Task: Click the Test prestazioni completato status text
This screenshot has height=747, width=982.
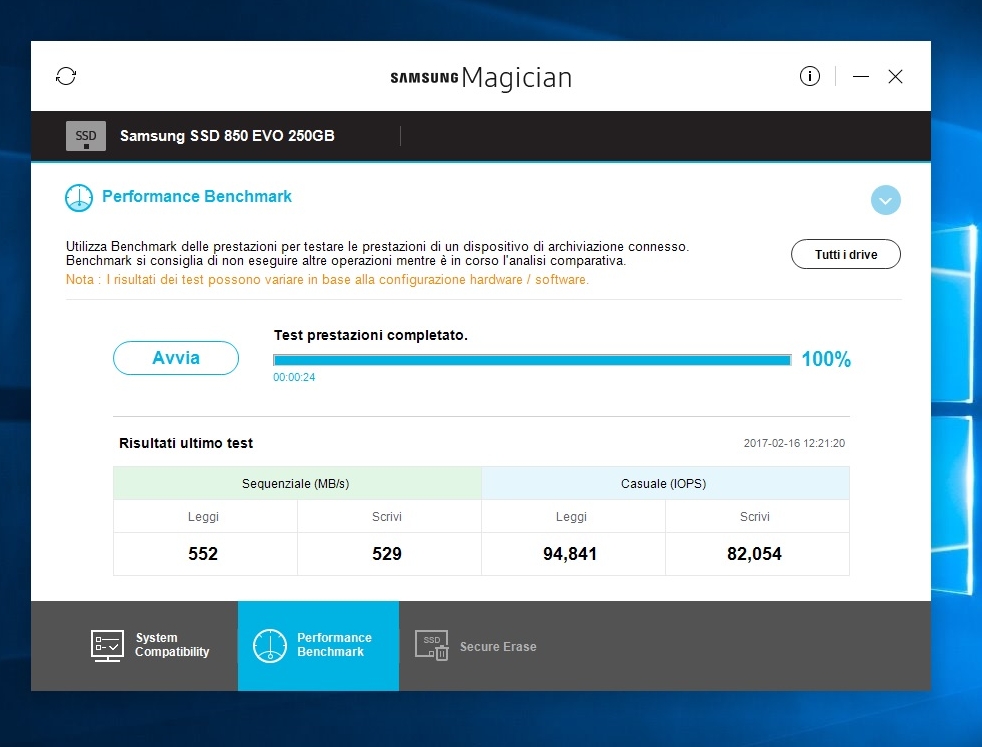Action: pos(371,336)
